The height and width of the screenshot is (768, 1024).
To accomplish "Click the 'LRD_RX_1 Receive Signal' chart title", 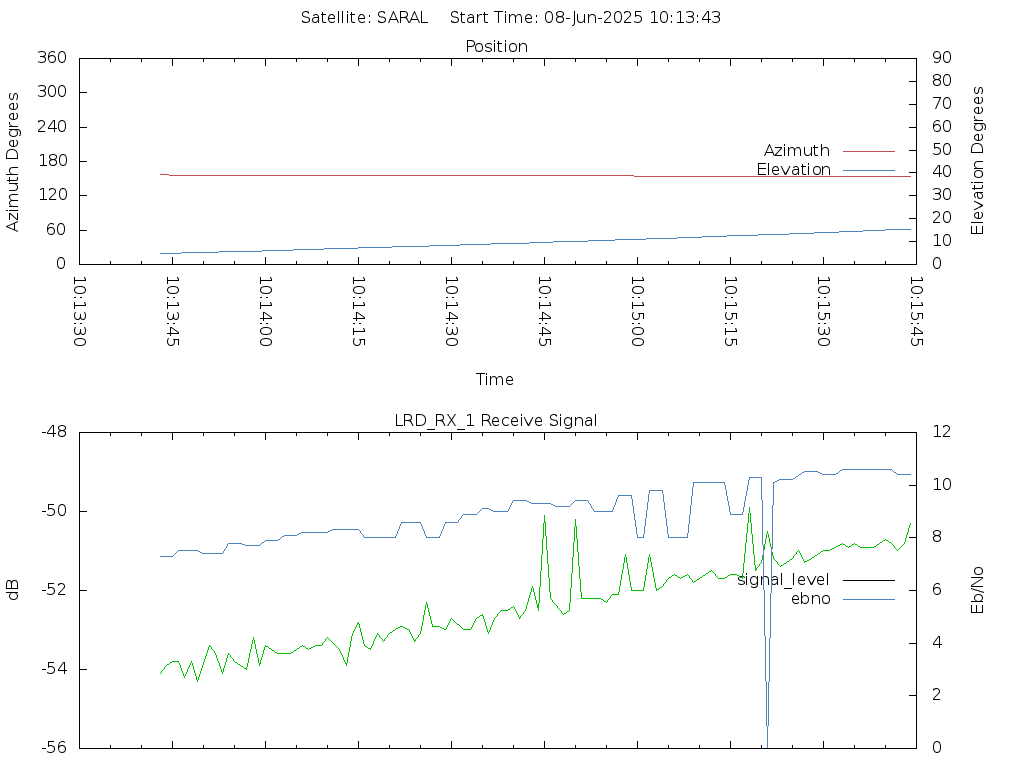I will (496, 421).
